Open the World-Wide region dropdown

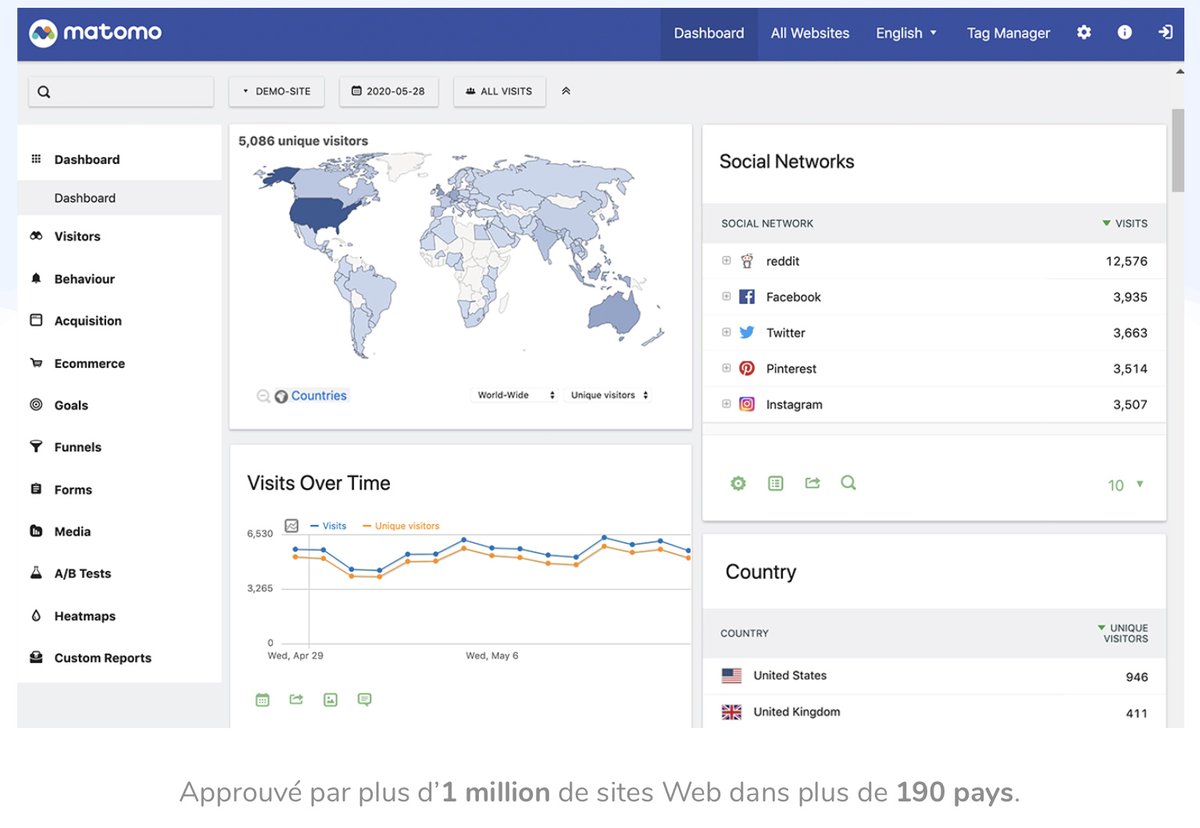(x=515, y=396)
